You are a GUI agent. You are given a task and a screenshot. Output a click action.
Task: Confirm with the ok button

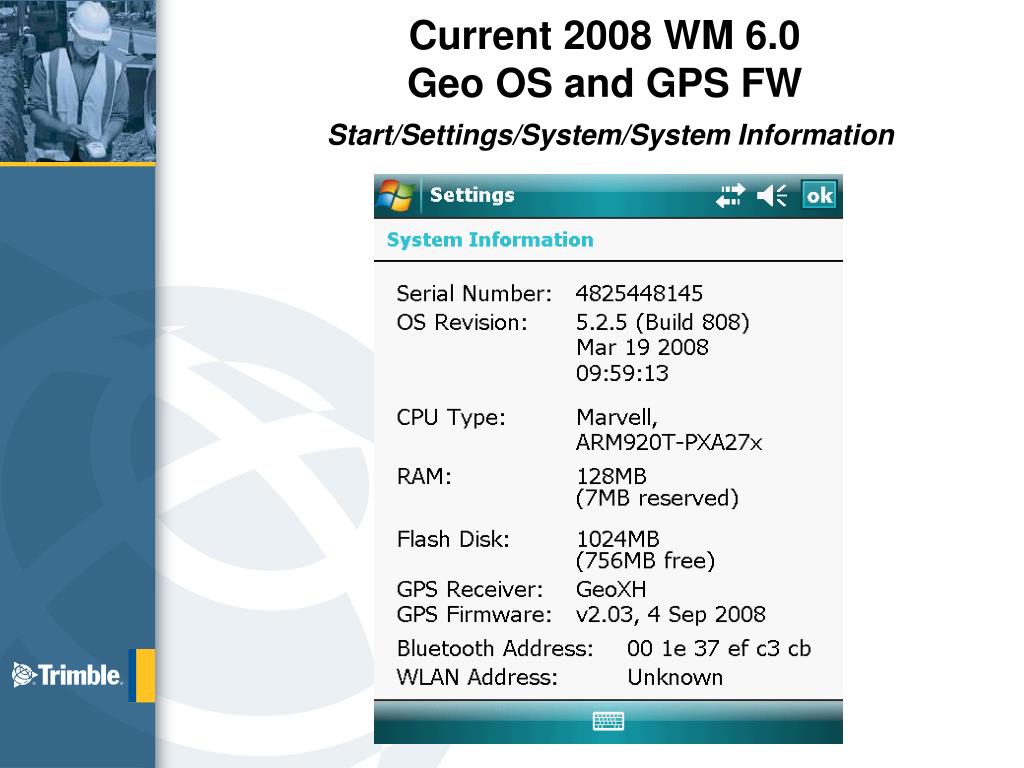coord(819,195)
